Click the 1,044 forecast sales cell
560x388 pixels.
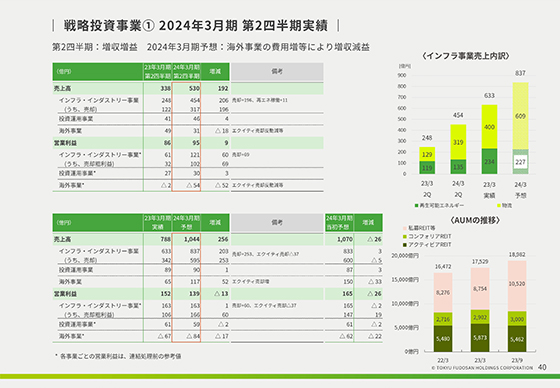tap(192, 239)
